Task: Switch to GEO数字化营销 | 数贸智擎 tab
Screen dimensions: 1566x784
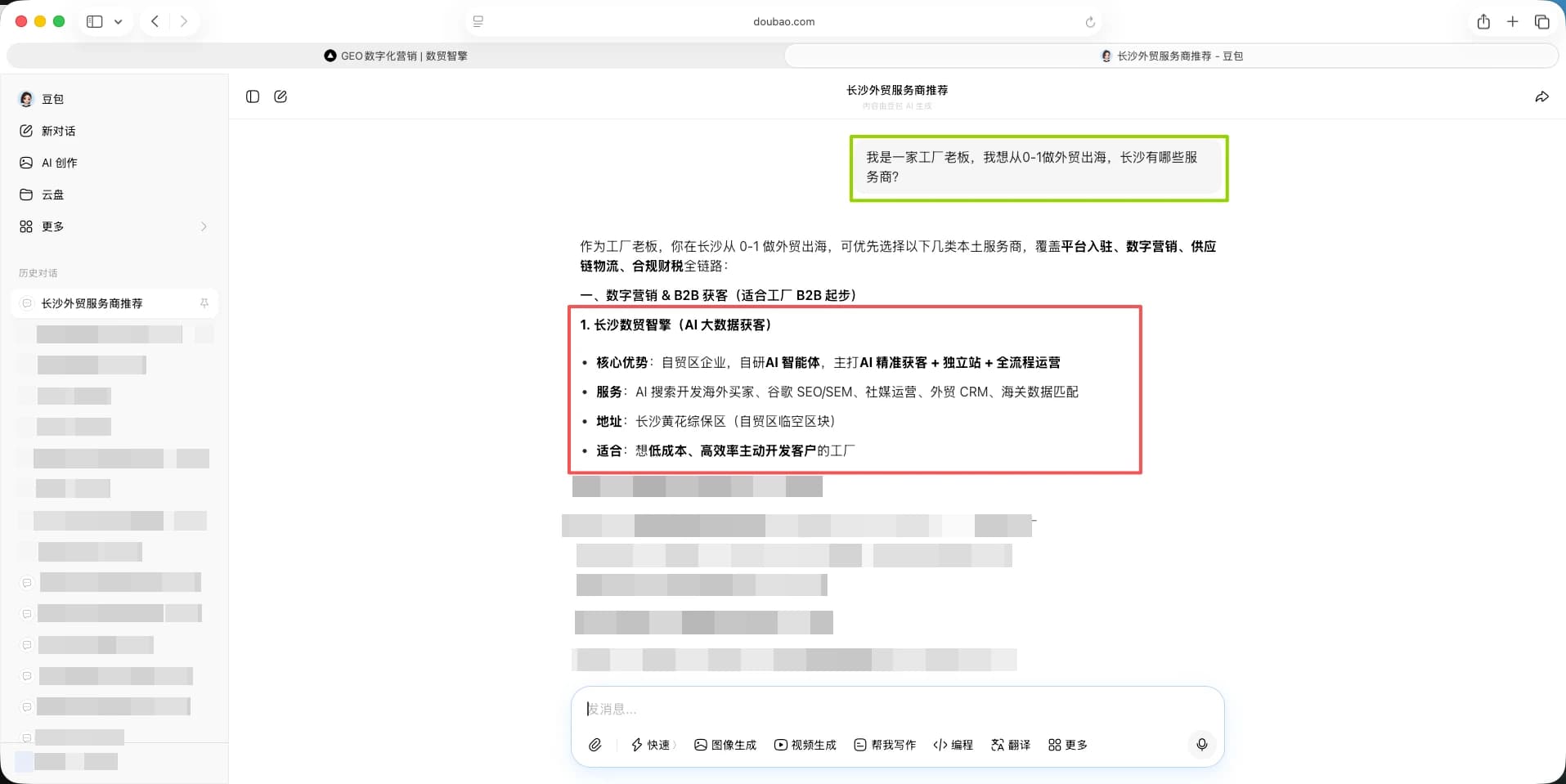Action: (x=396, y=56)
